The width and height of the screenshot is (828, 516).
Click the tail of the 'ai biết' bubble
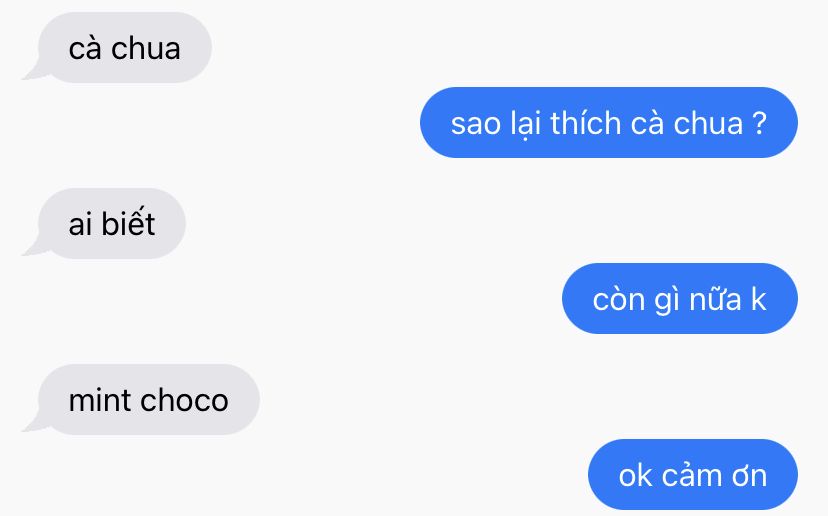32,248
